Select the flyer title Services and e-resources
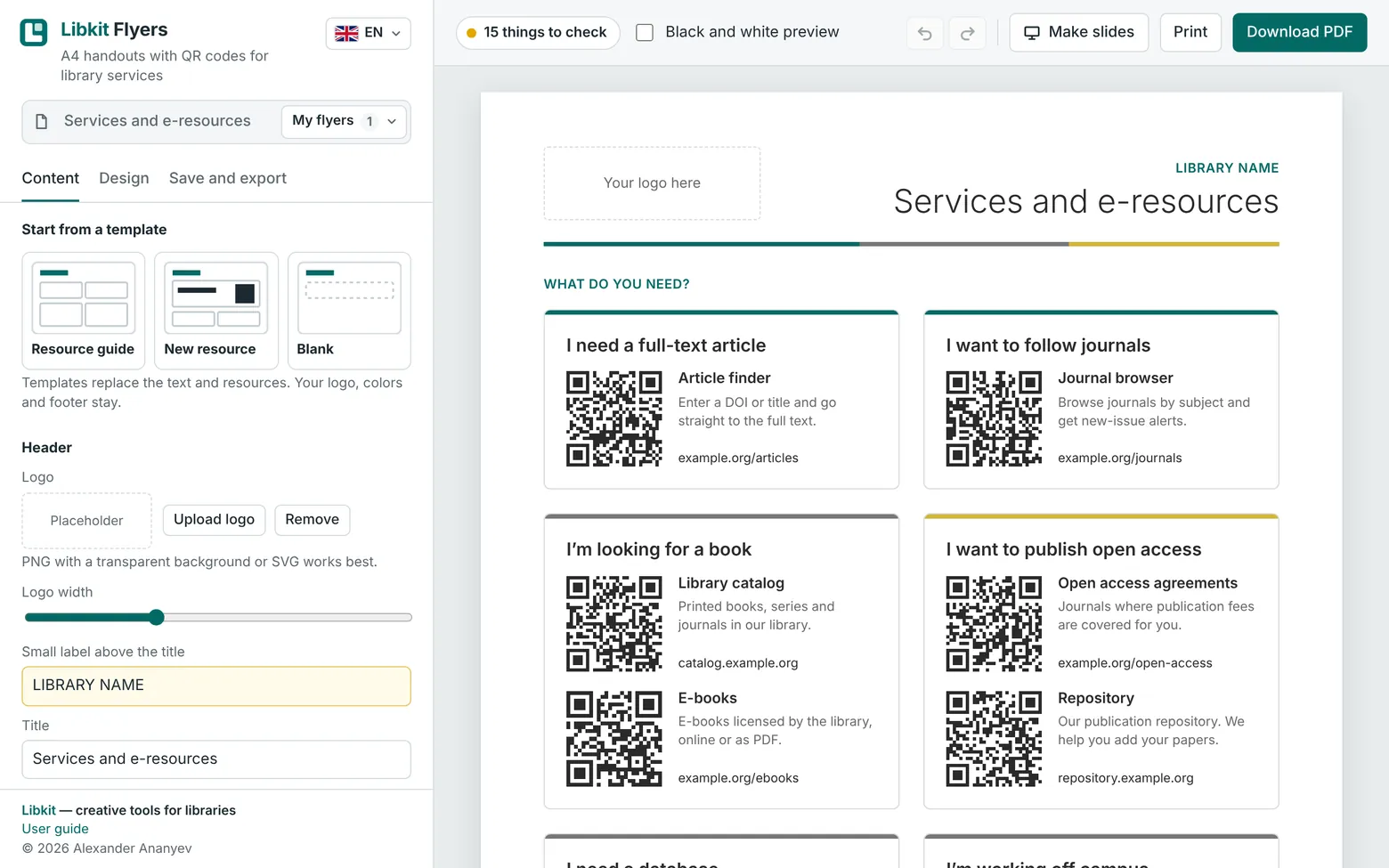The height and width of the screenshot is (868, 1389). [x=1086, y=202]
